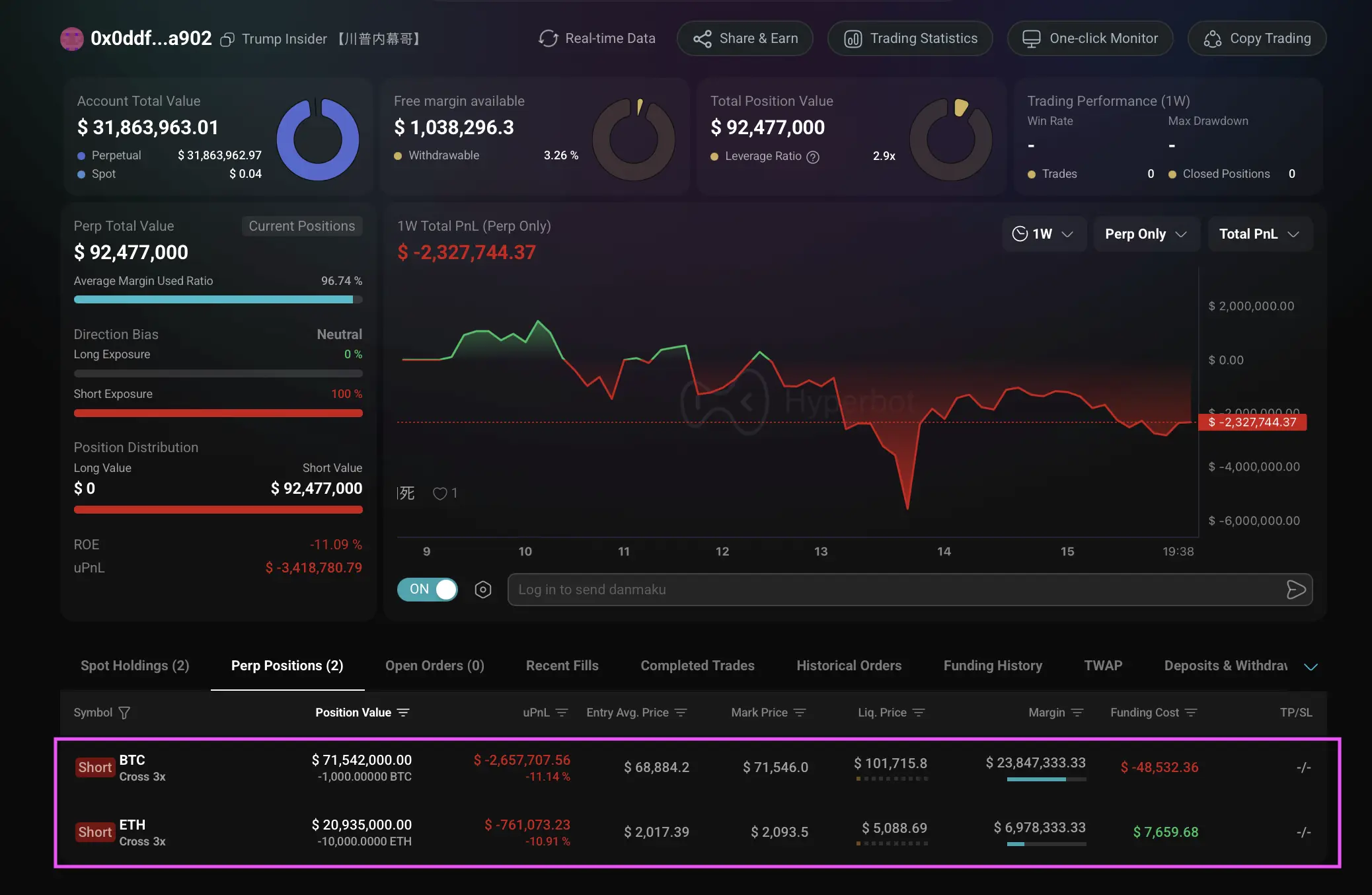Like the danmaku heart icon
The image size is (1372, 895).
pyautogui.click(x=439, y=493)
